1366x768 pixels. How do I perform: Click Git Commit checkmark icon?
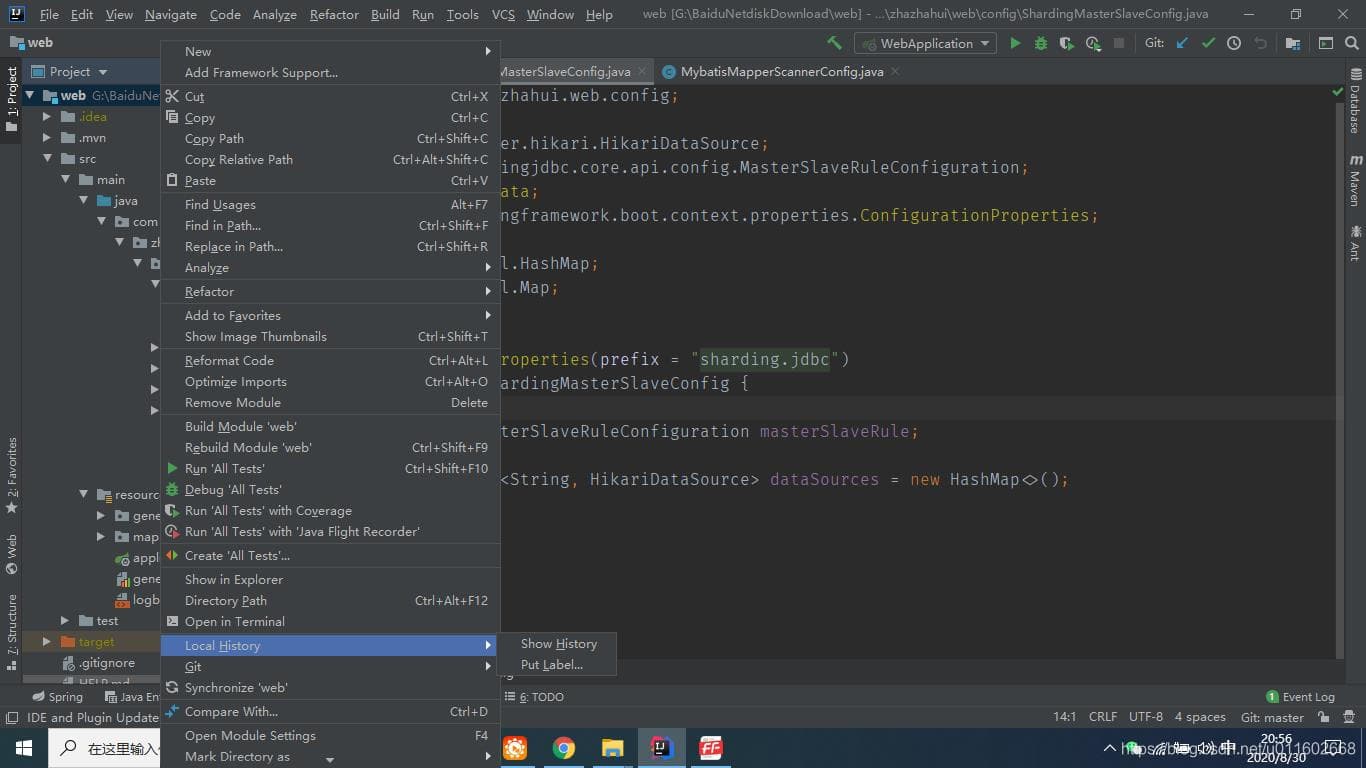pyautogui.click(x=1208, y=43)
